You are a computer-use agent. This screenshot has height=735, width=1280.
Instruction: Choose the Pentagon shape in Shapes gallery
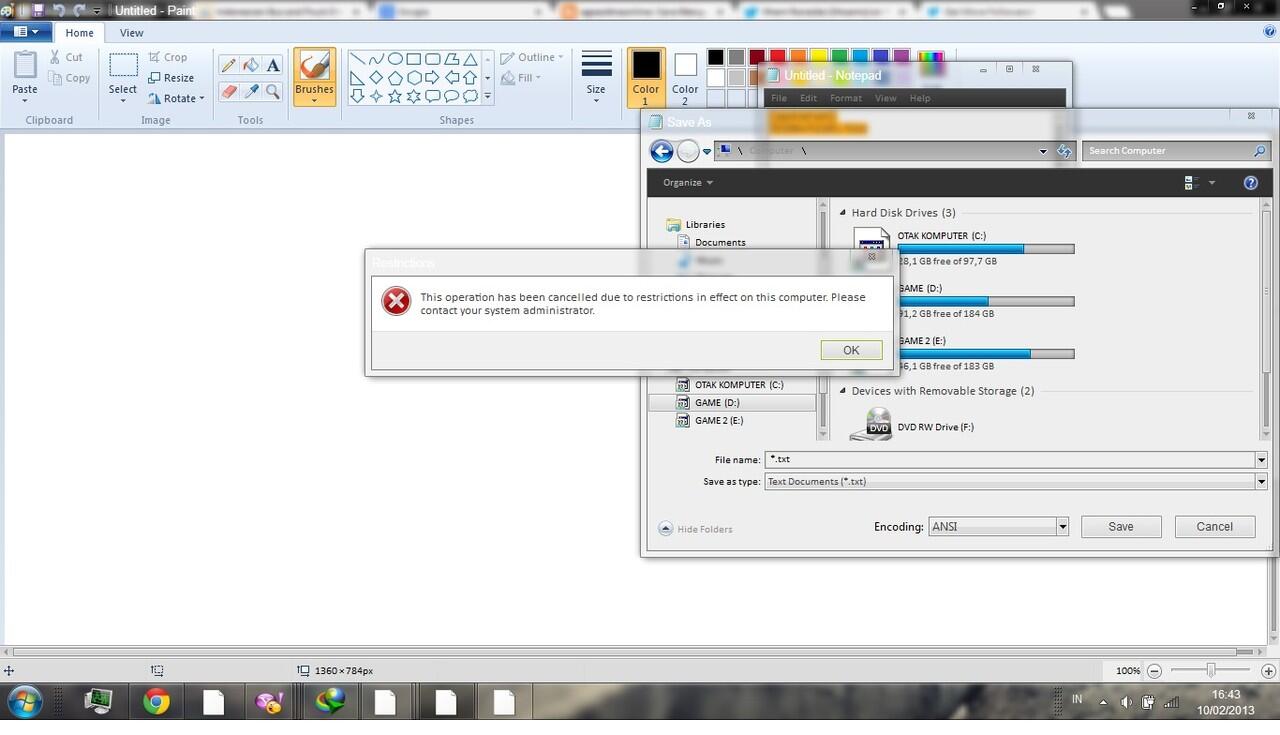coord(395,78)
